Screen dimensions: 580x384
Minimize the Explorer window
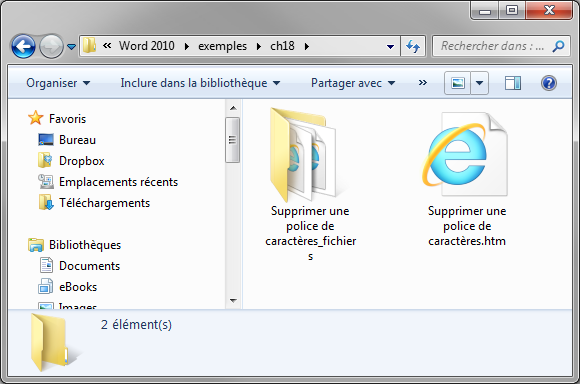click(485, 10)
